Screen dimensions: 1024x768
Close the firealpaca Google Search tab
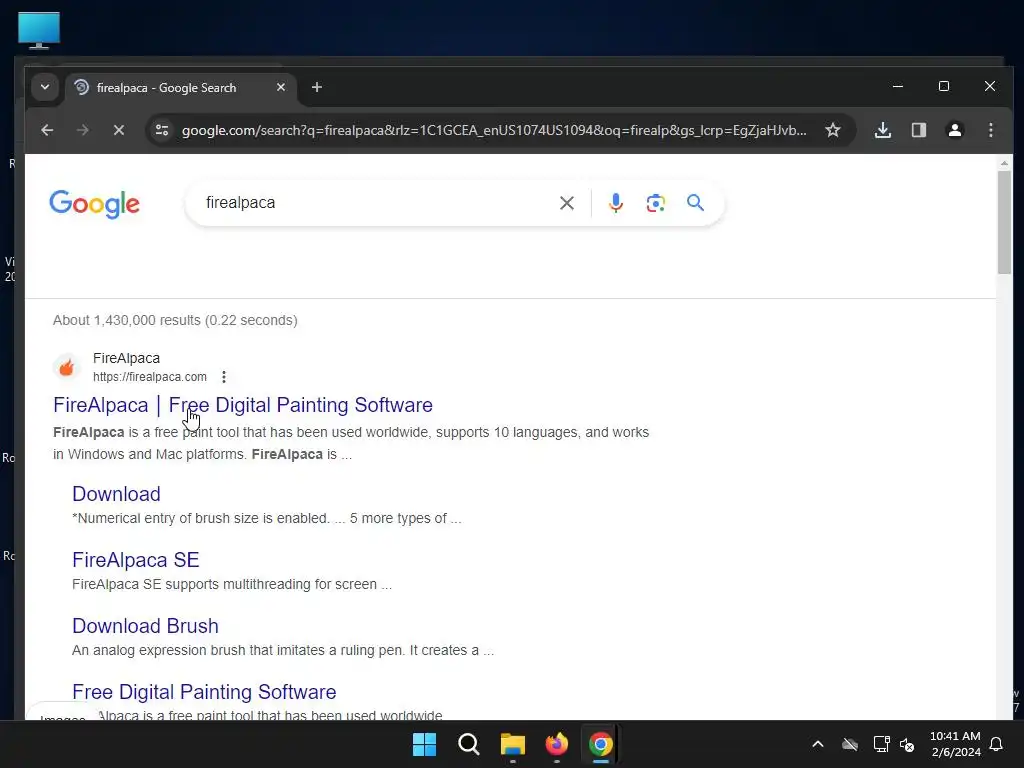point(281,87)
